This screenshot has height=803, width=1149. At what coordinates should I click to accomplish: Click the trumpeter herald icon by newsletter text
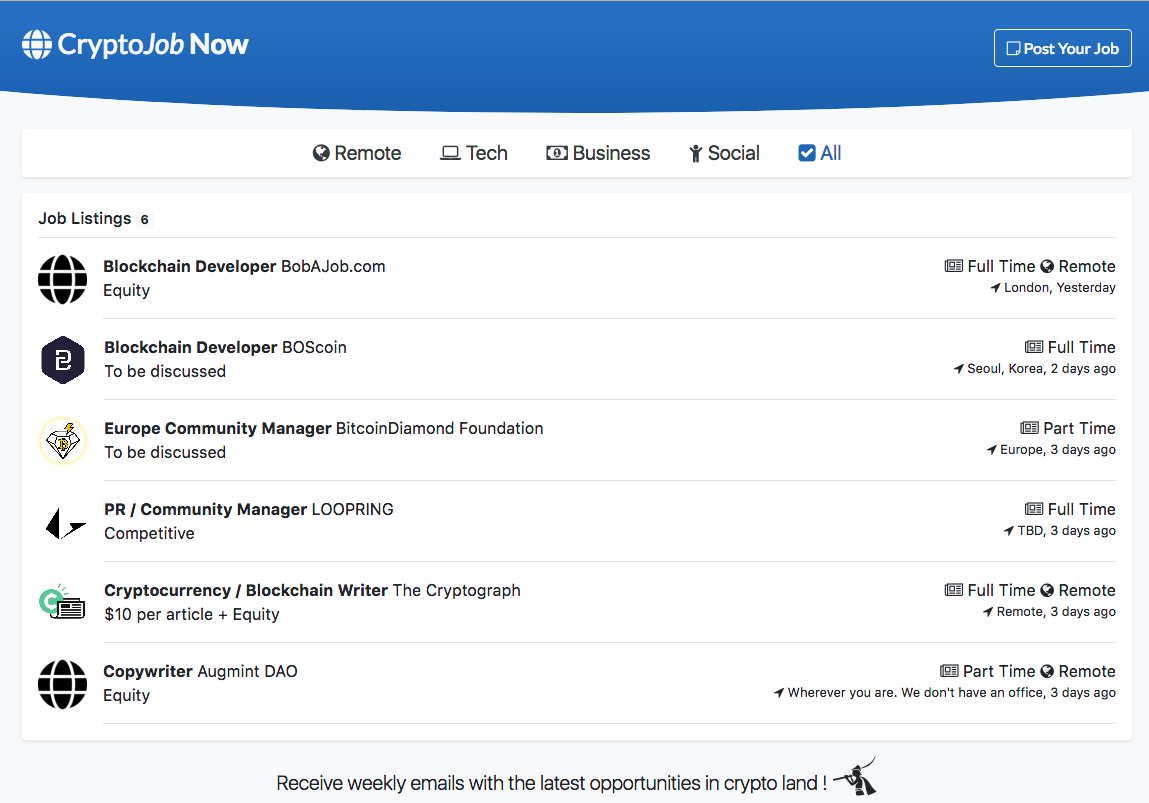click(856, 777)
